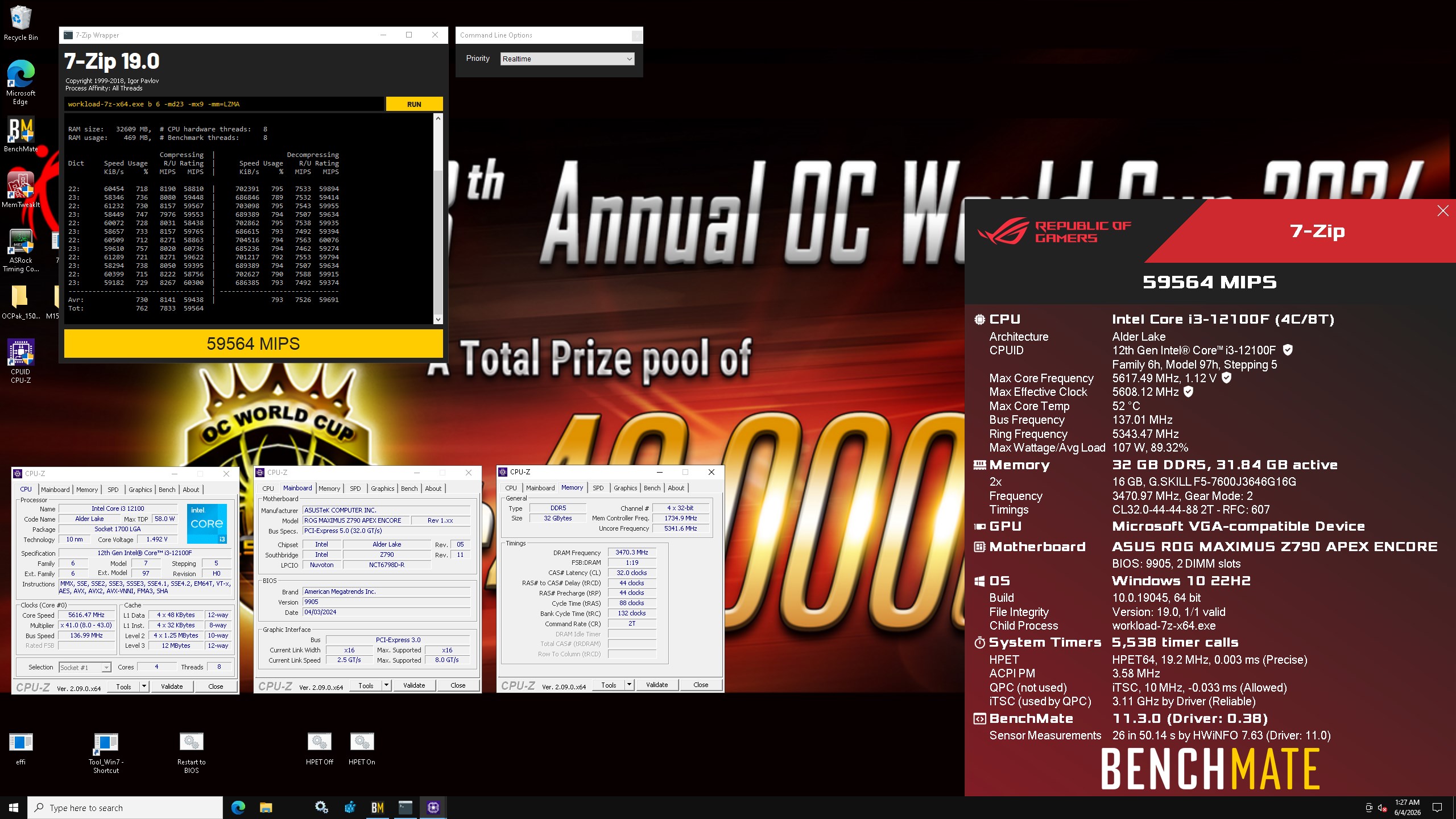The image size is (1456, 819).
Task: Close the BenchMate 7-Zip result panel
Action: coord(1443,211)
